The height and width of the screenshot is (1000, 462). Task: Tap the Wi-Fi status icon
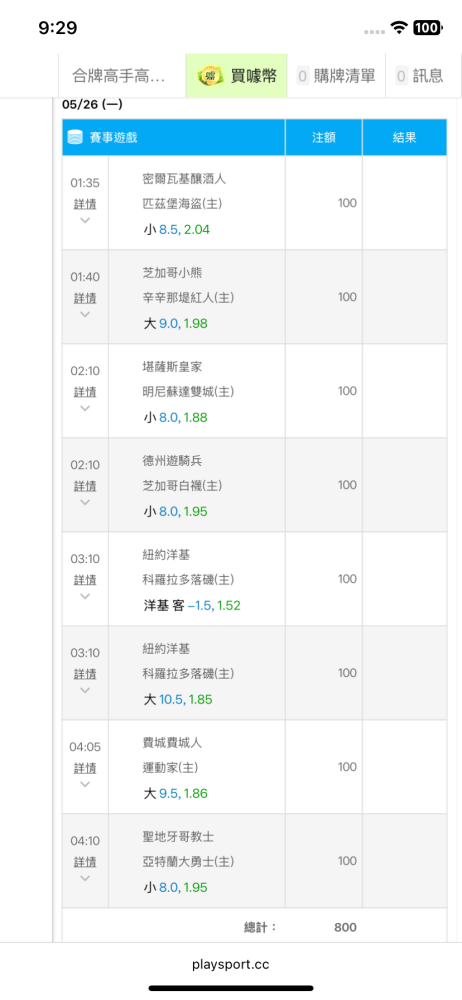click(x=399, y=27)
